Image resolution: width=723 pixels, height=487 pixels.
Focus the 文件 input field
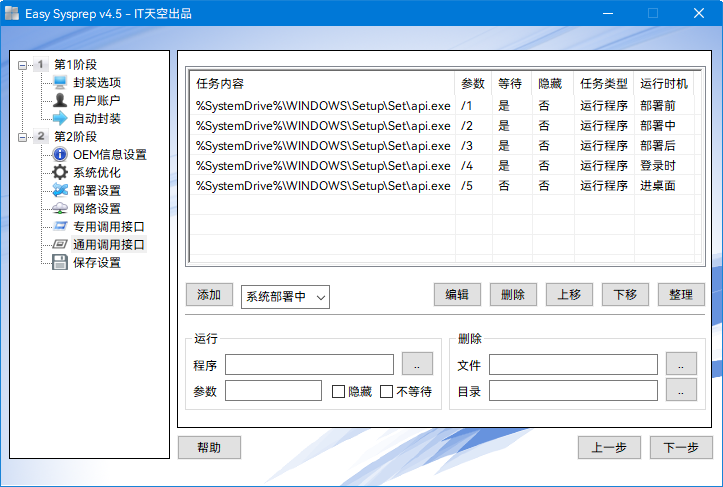click(573, 365)
